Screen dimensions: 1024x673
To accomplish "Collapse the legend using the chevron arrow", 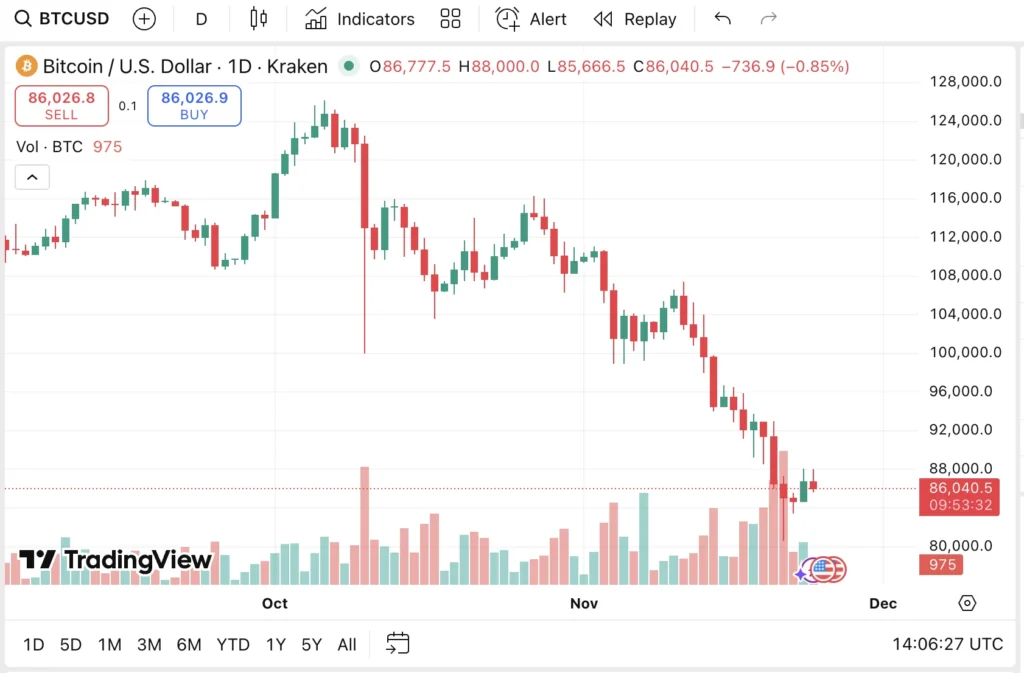I will [x=31, y=176].
